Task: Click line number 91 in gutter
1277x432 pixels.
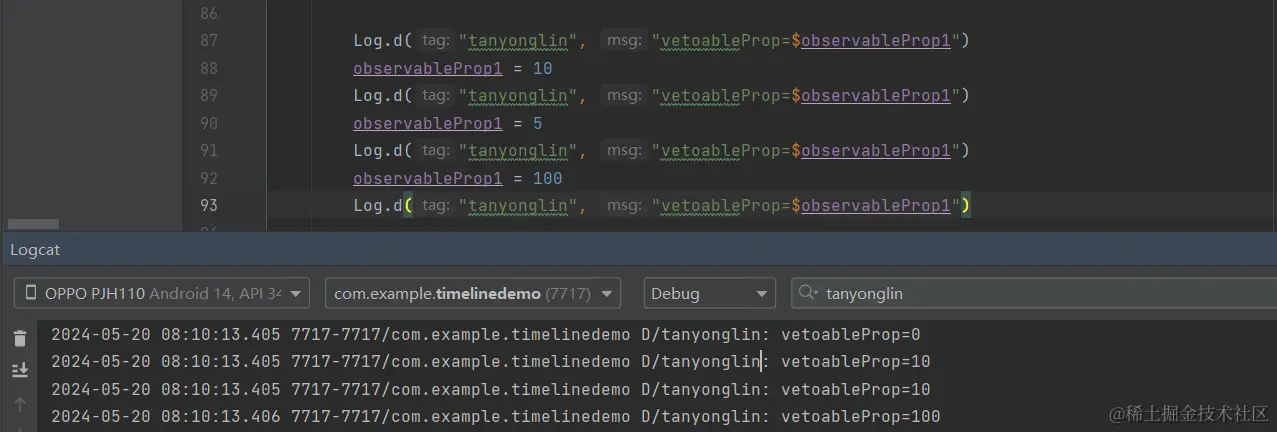Action: coord(208,151)
